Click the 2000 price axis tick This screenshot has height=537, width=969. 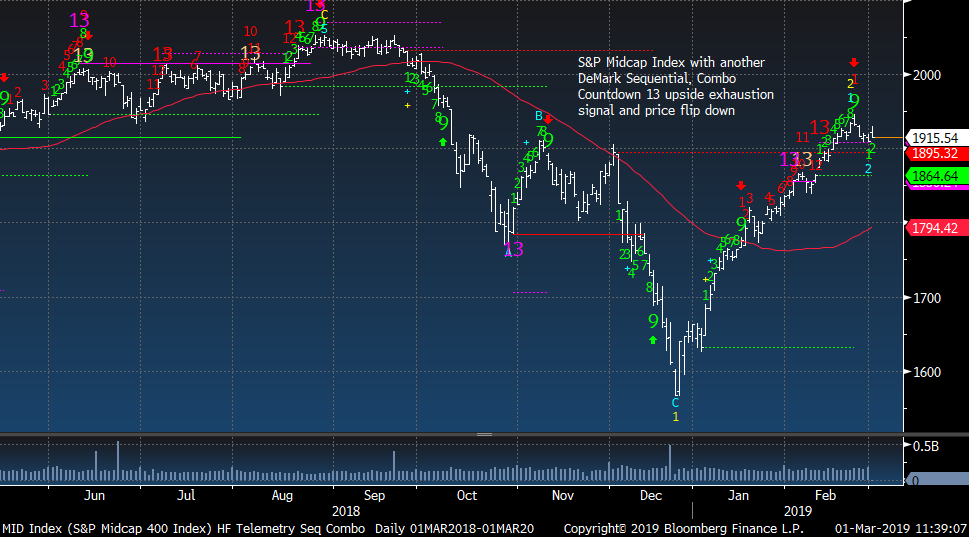(926, 75)
